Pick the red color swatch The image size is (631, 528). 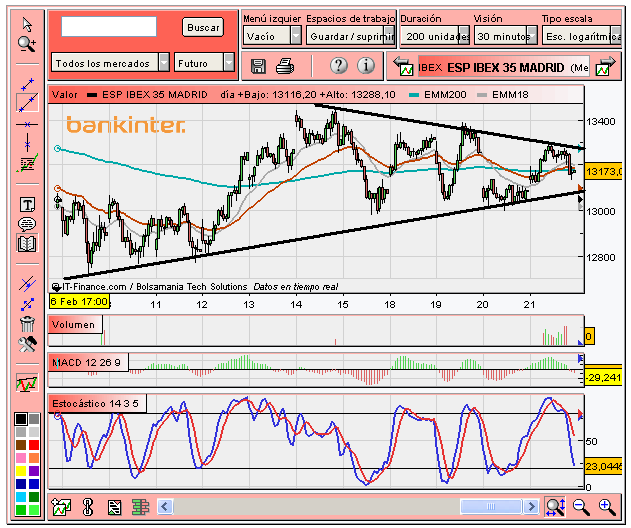(x=34, y=445)
